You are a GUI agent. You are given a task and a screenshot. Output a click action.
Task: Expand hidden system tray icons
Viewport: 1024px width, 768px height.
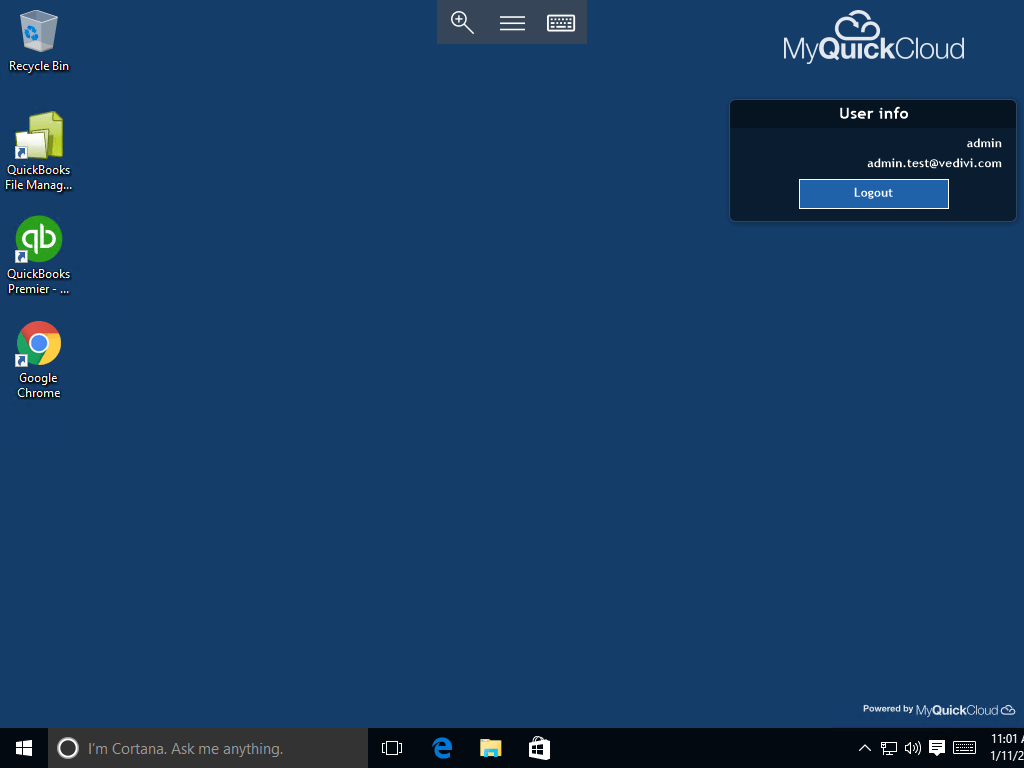864,748
